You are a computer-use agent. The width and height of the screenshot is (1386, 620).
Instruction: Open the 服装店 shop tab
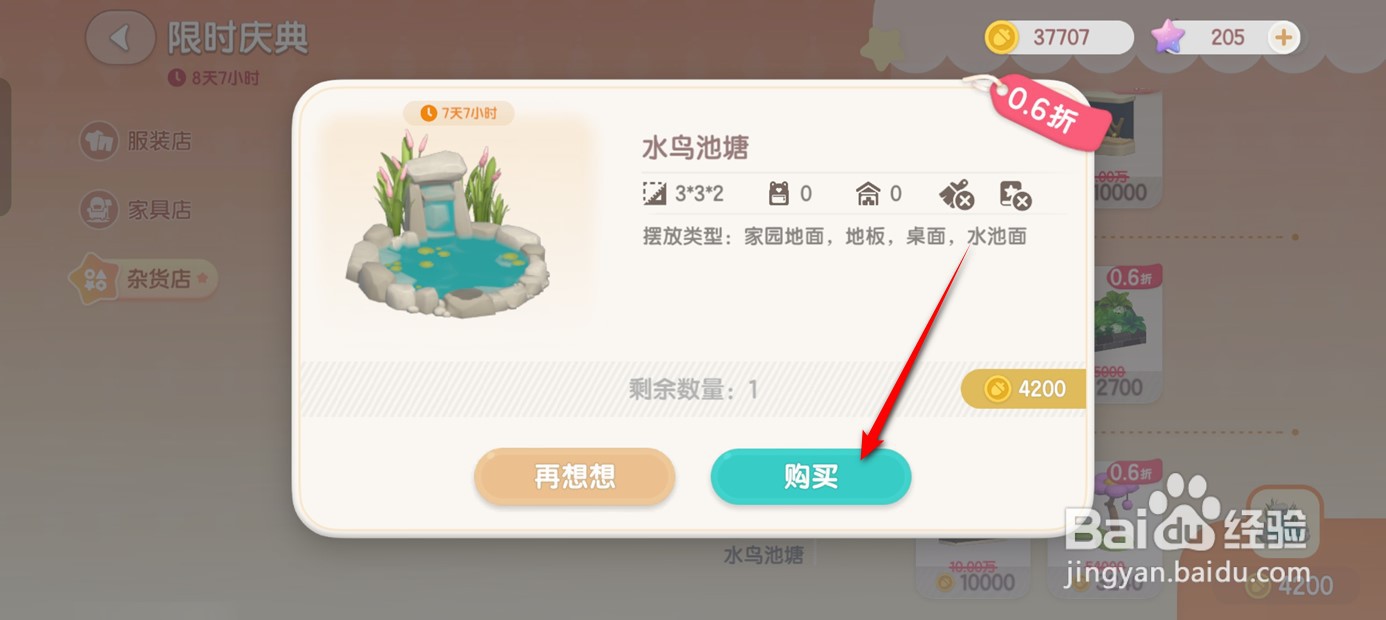click(136, 141)
